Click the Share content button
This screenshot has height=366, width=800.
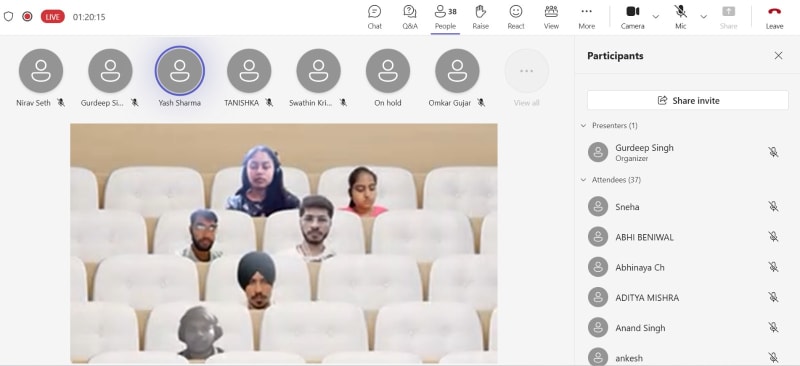pyautogui.click(x=728, y=17)
